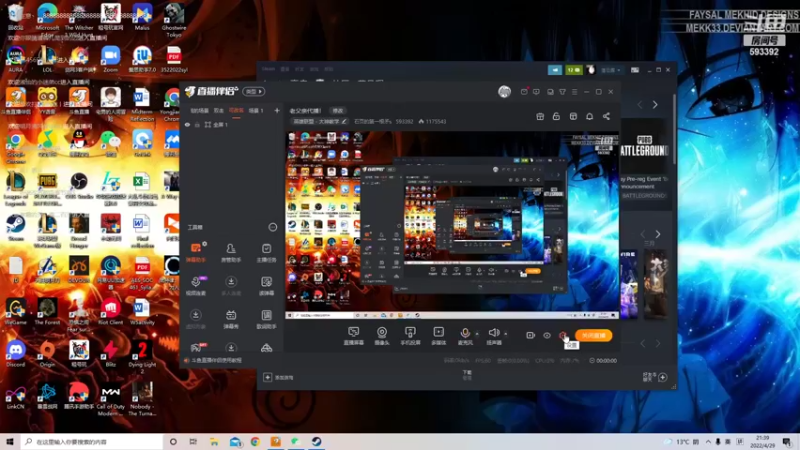The image size is (800, 450).
Task: Click the 修改 edit button next to title
Action: coord(338,110)
